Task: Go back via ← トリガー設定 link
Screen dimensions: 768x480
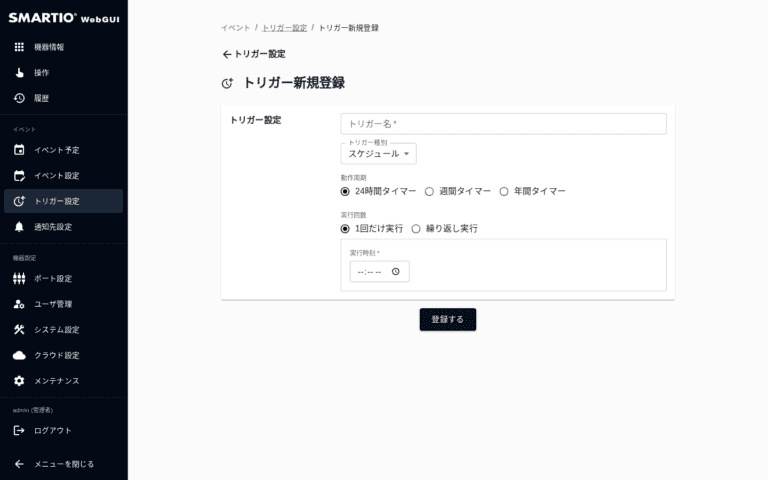Action: (254, 54)
